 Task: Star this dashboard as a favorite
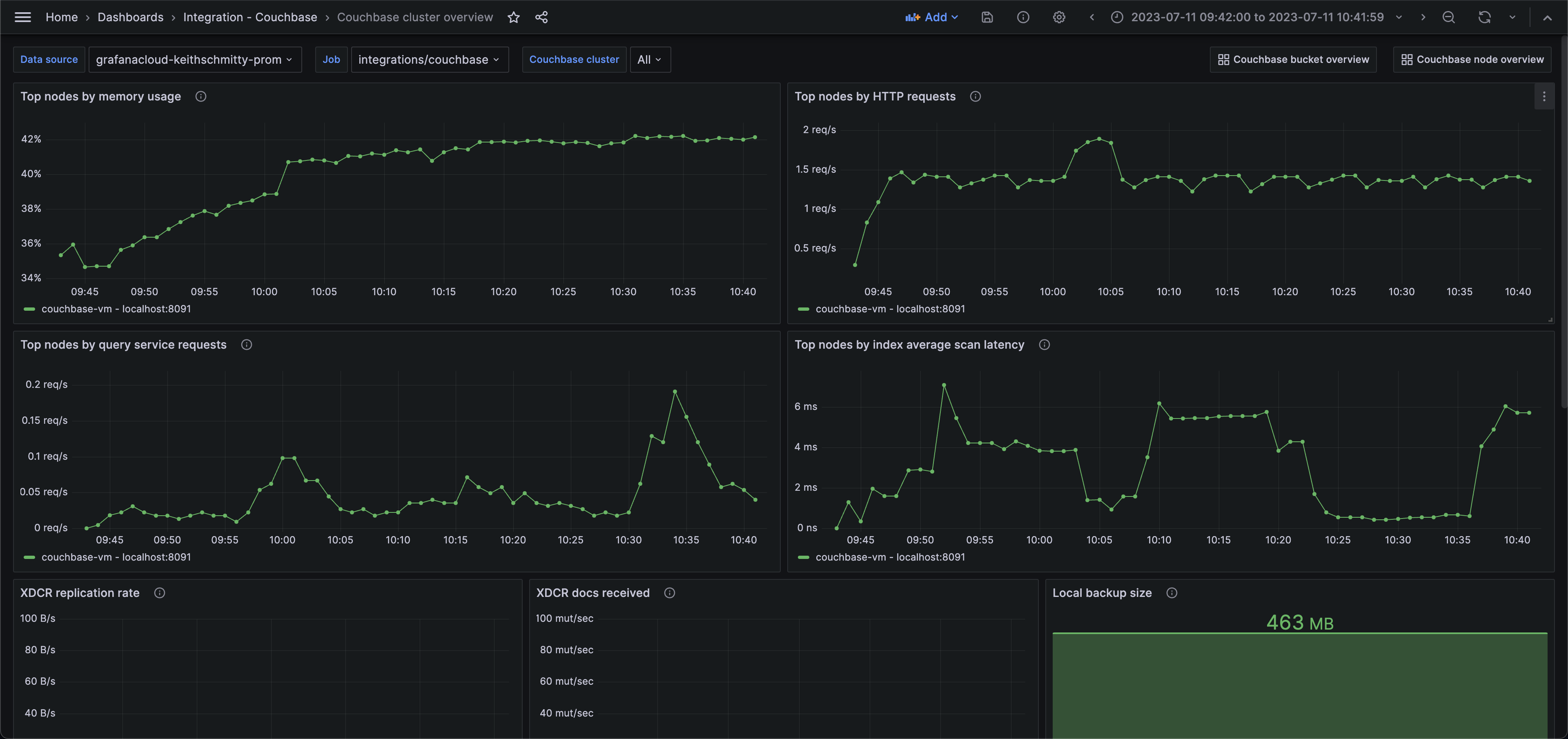(513, 17)
